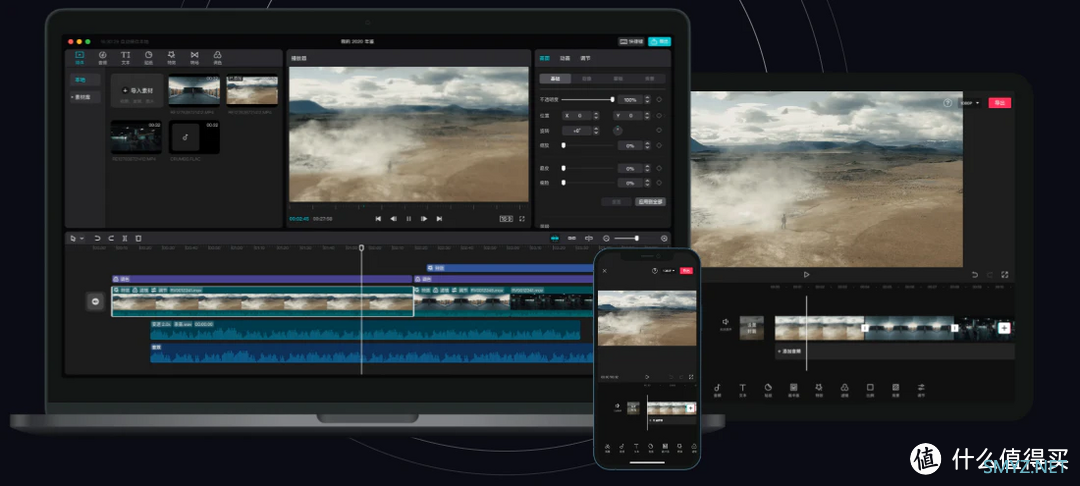This screenshot has width=1080, height=486.
Task: Click the preview-axis icon left of zoom-out on laptop
Action: click(x=589, y=238)
